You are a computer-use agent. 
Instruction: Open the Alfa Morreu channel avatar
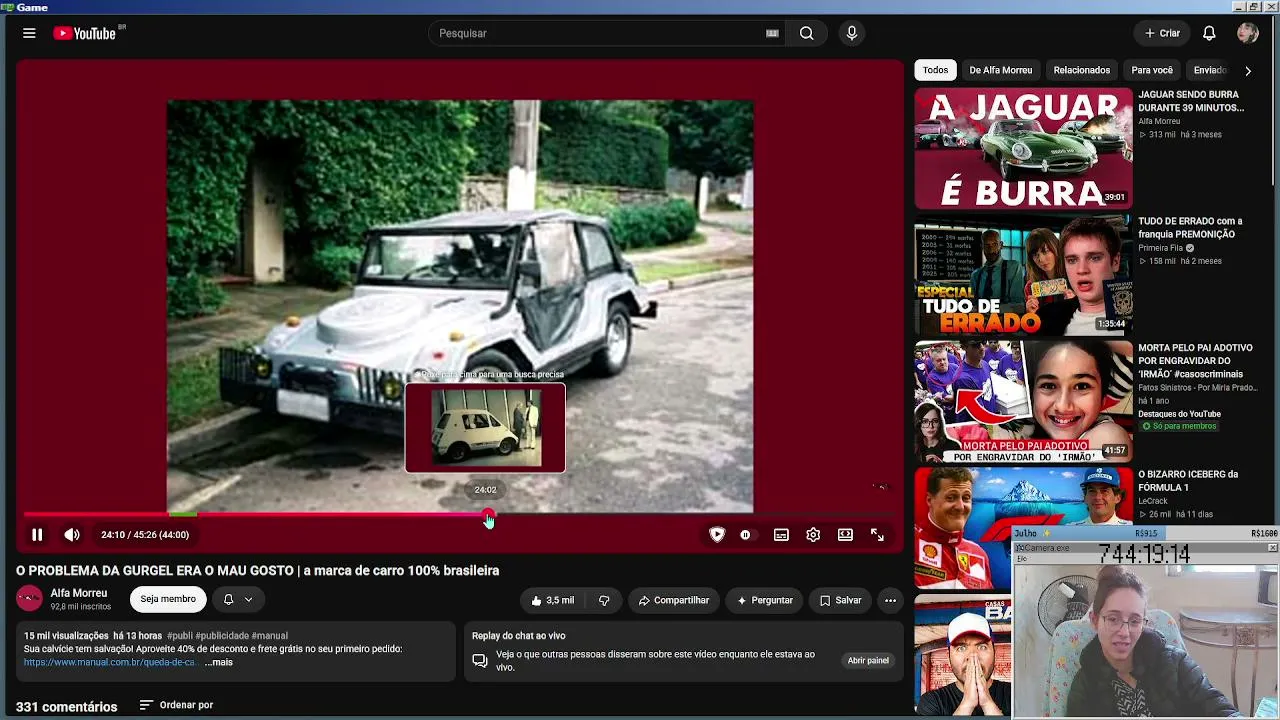click(x=29, y=599)
